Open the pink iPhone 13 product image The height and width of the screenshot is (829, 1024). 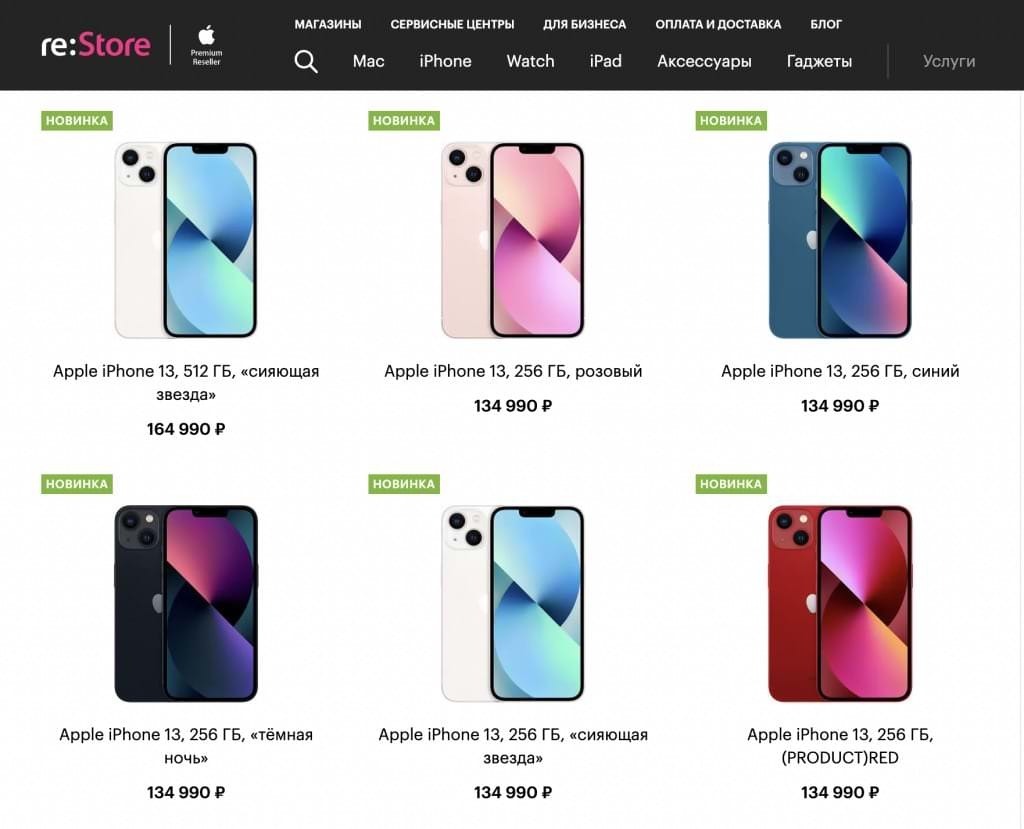click(x=512, y=240)
